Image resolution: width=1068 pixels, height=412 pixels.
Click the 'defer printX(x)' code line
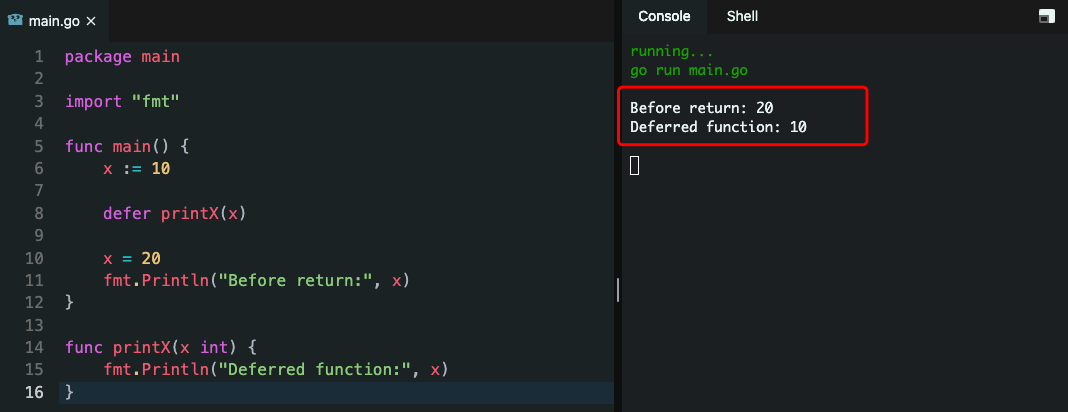pos(174,214)
